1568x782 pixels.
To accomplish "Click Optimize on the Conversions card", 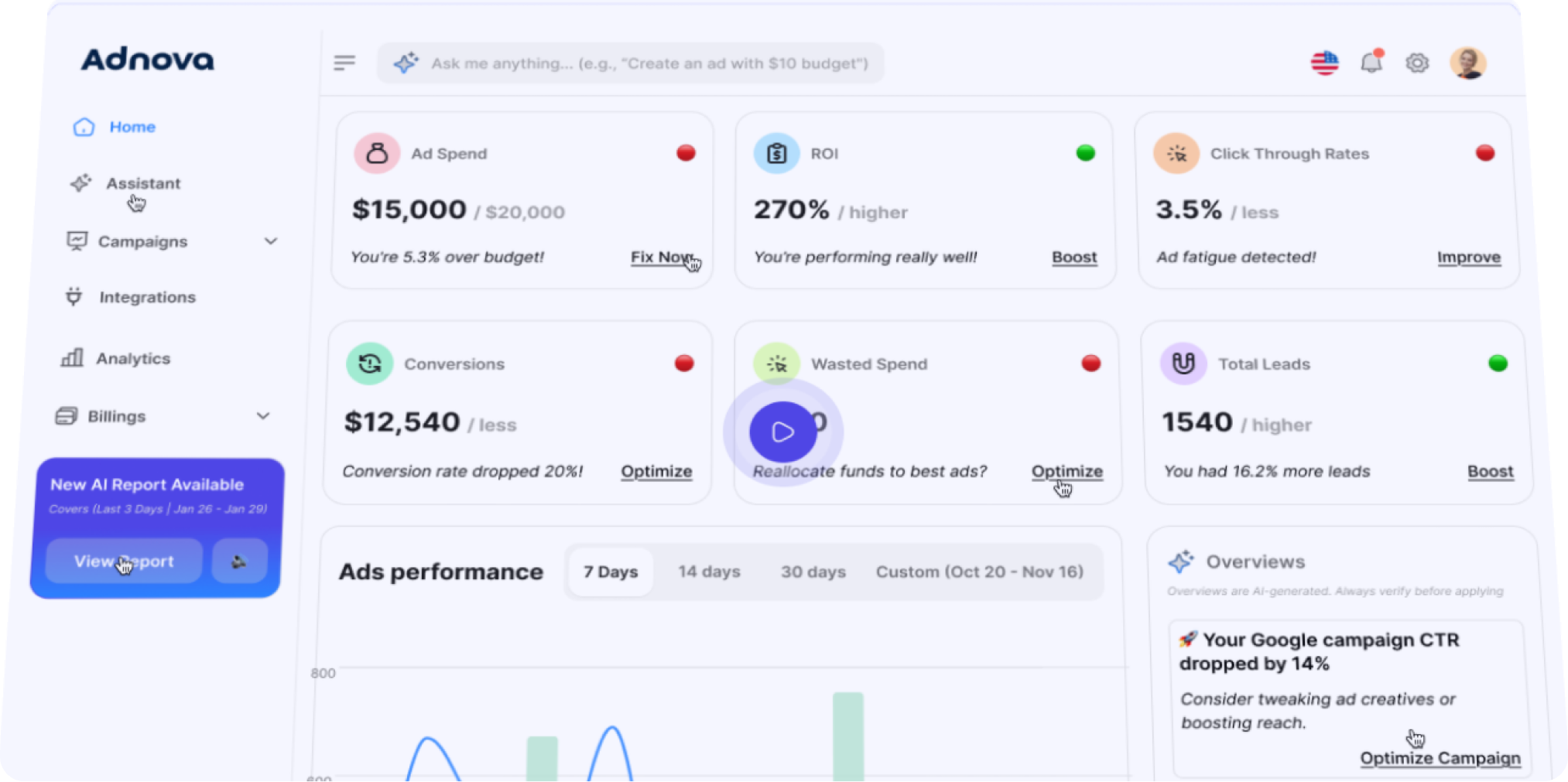I will (656, 471).
